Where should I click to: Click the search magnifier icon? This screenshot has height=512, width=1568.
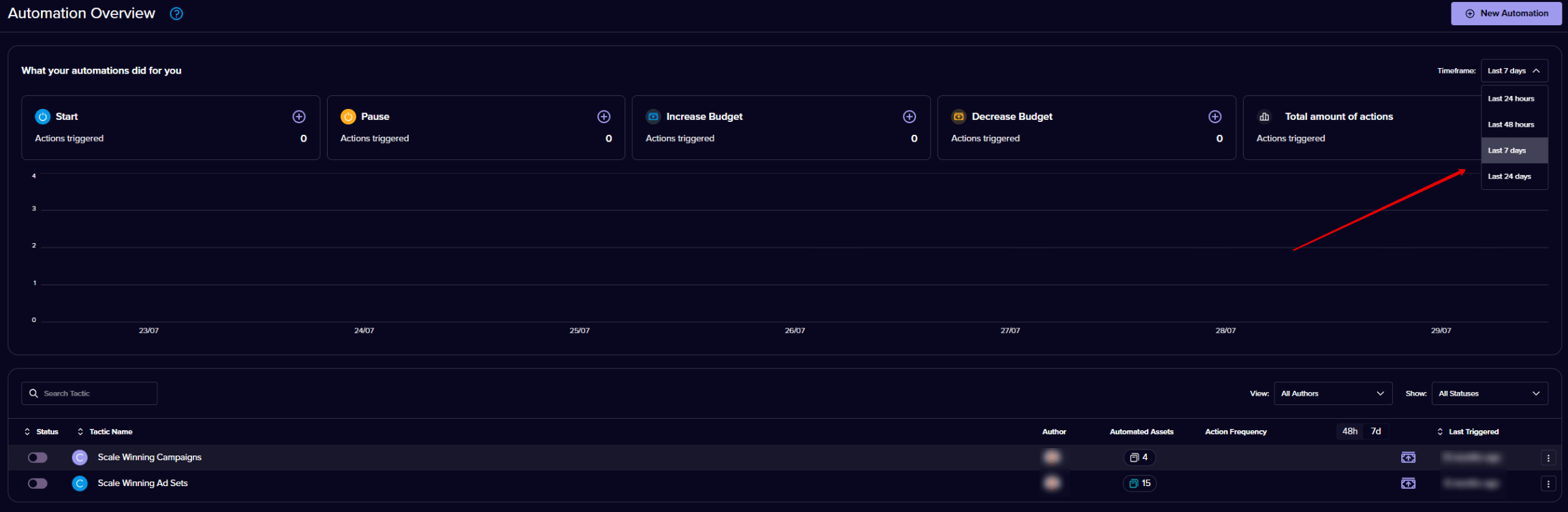(33, 394)
